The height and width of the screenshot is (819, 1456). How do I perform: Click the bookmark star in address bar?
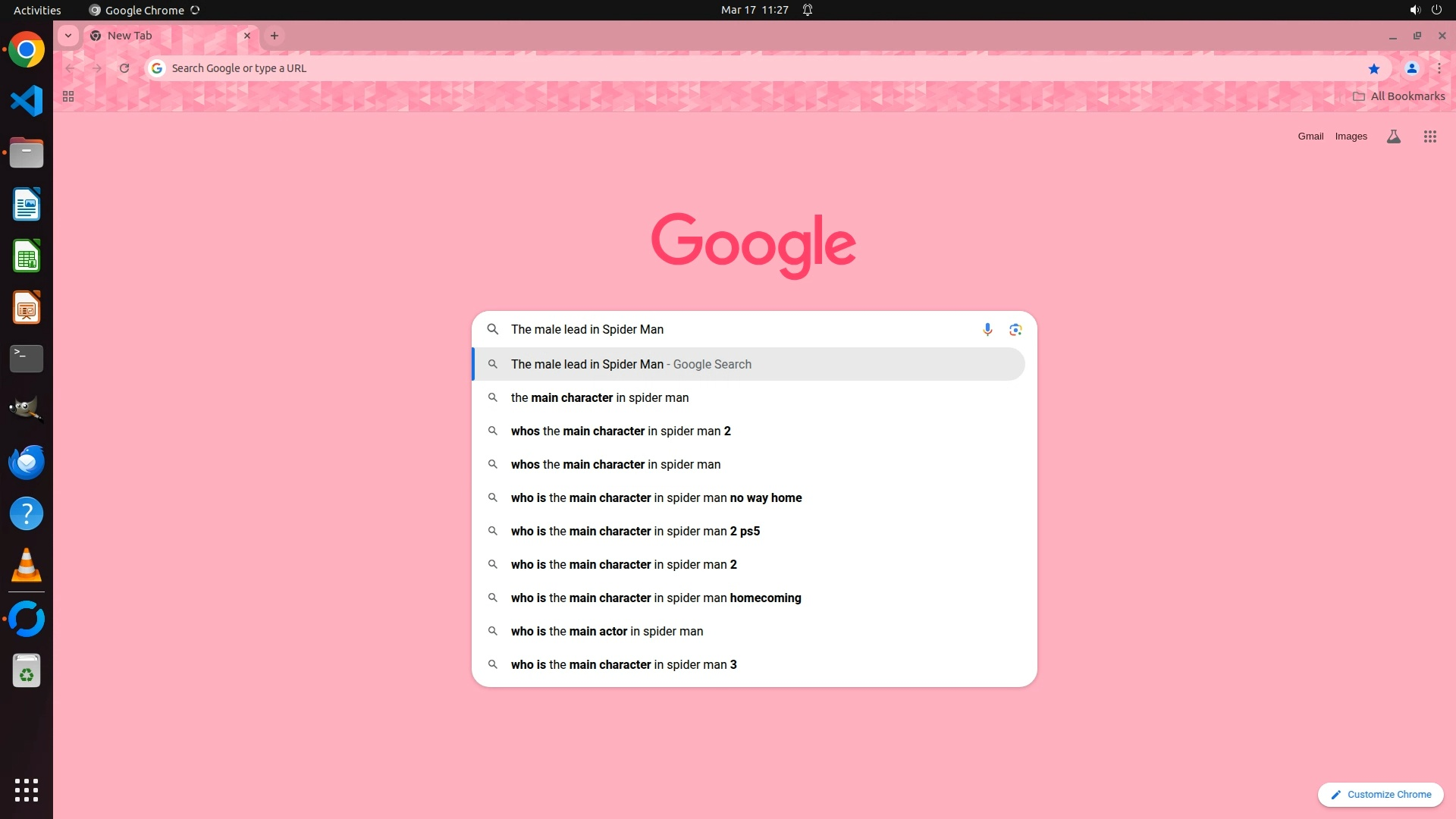tap(1373, 68)
